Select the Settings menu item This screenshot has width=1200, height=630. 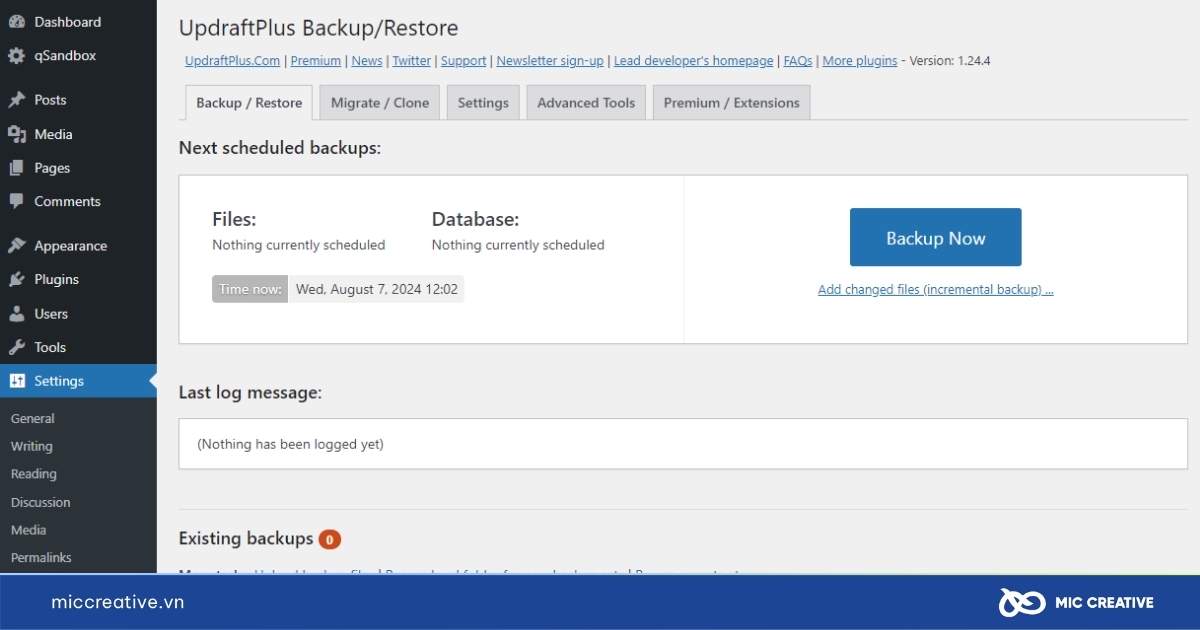78,381
